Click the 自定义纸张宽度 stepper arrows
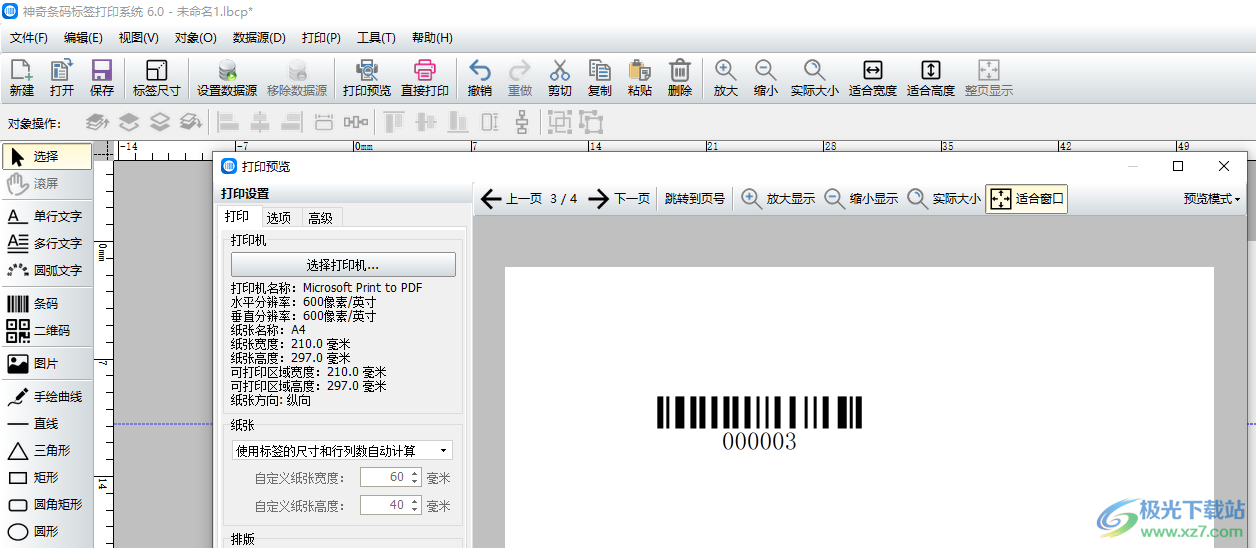Viewport: 1256px width, 548px height. (415, 478)
